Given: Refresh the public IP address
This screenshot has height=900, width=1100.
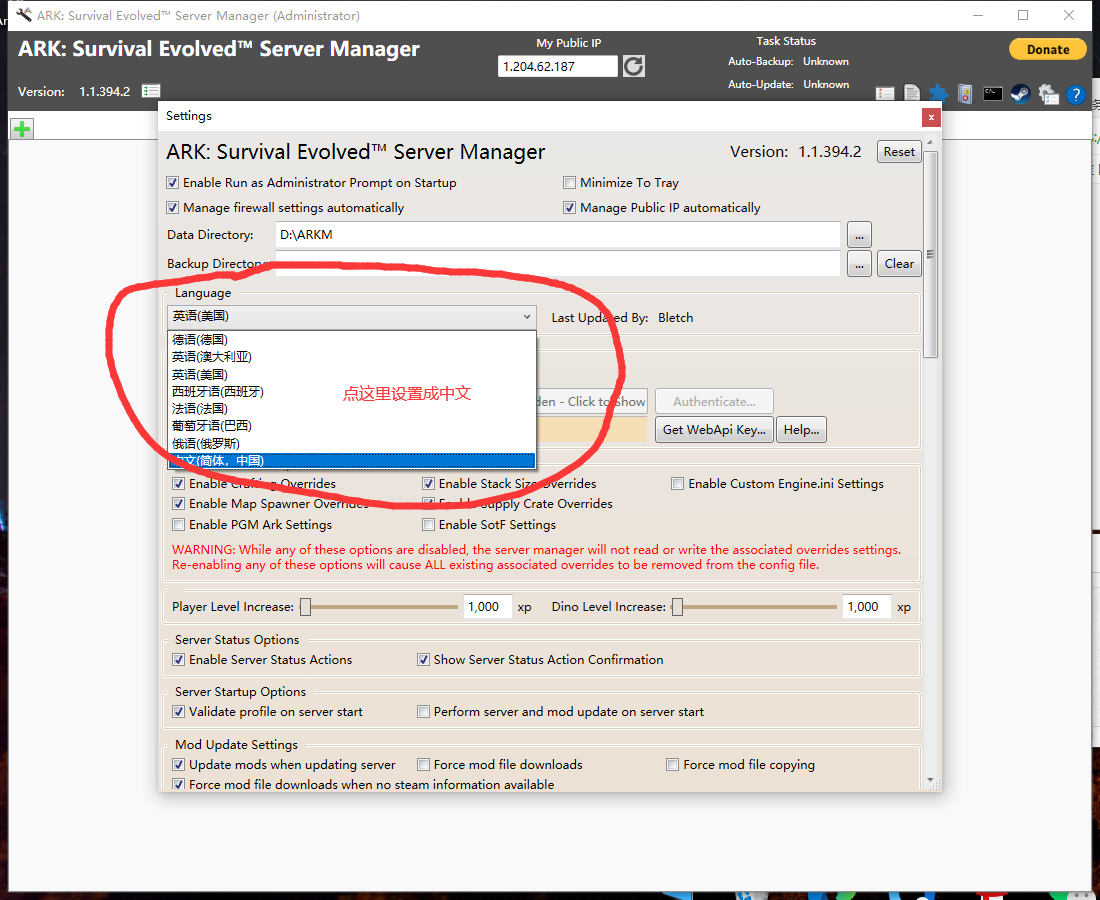Looking at the screenshot, I should pyautogui.click(x=633, y=67).
